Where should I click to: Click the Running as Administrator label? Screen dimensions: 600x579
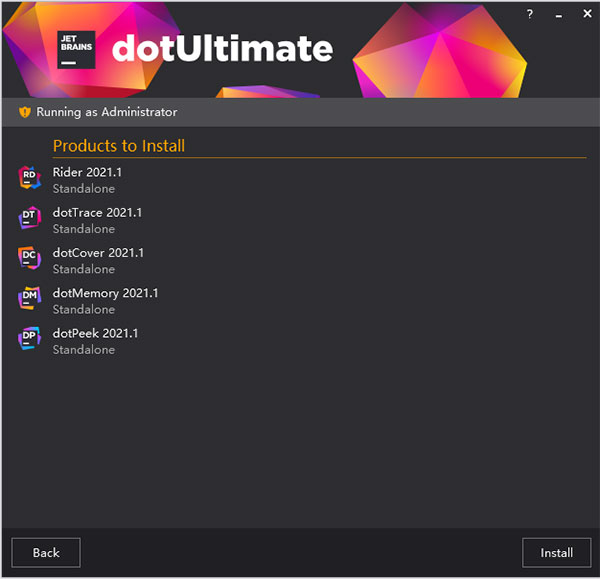[x=107, y=112]
